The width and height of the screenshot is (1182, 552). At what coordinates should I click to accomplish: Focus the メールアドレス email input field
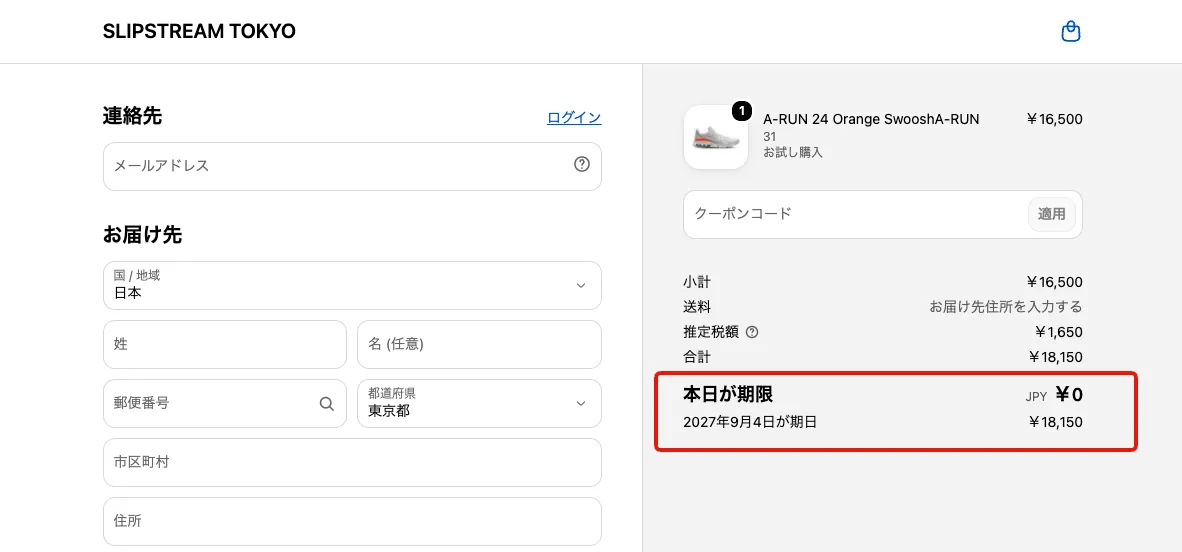[x=352, y=166]
